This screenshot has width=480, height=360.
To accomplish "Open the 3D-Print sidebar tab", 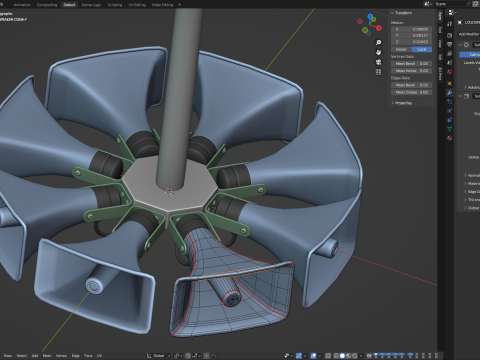I will (x=440, y=73).
